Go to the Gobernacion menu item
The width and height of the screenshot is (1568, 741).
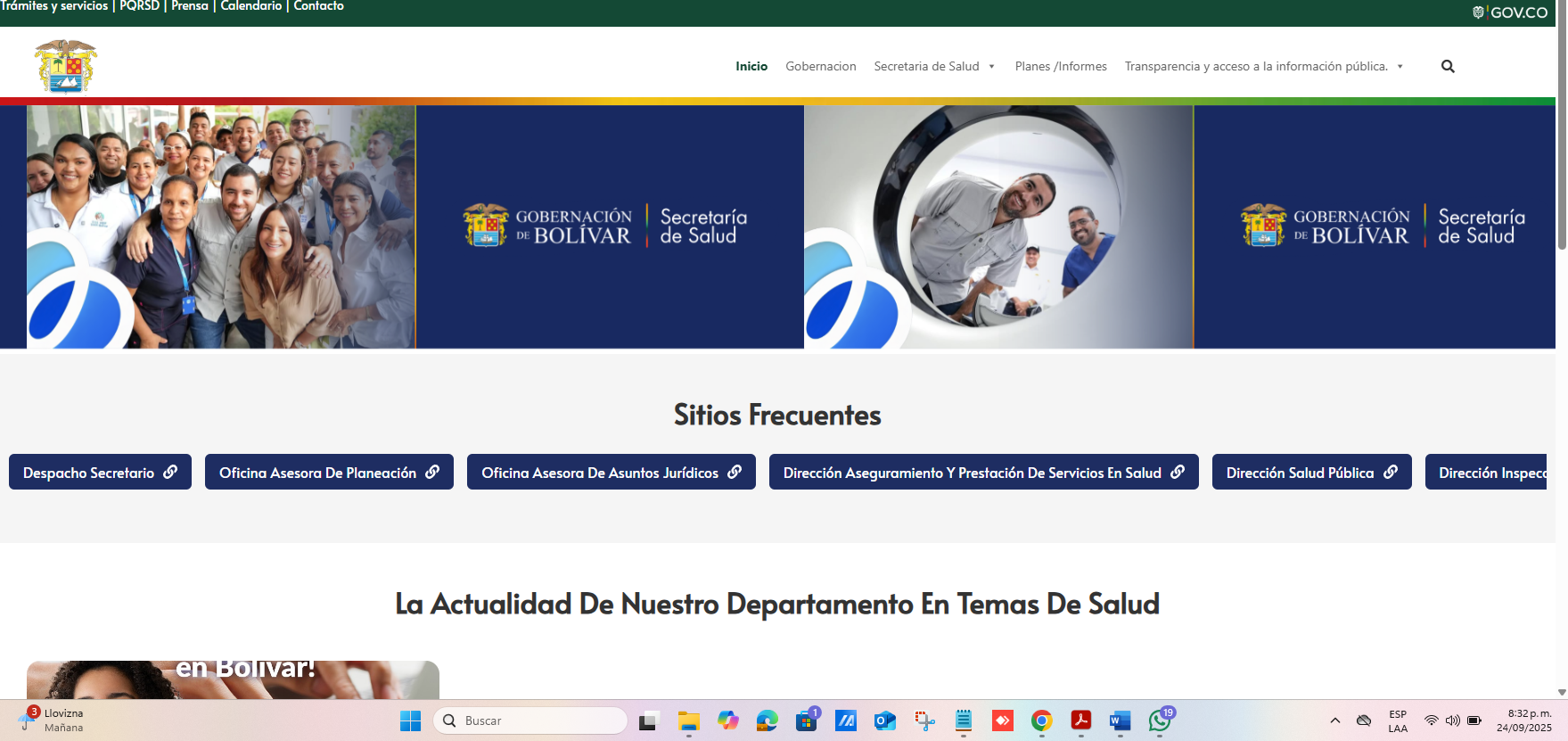click(820, 66)
